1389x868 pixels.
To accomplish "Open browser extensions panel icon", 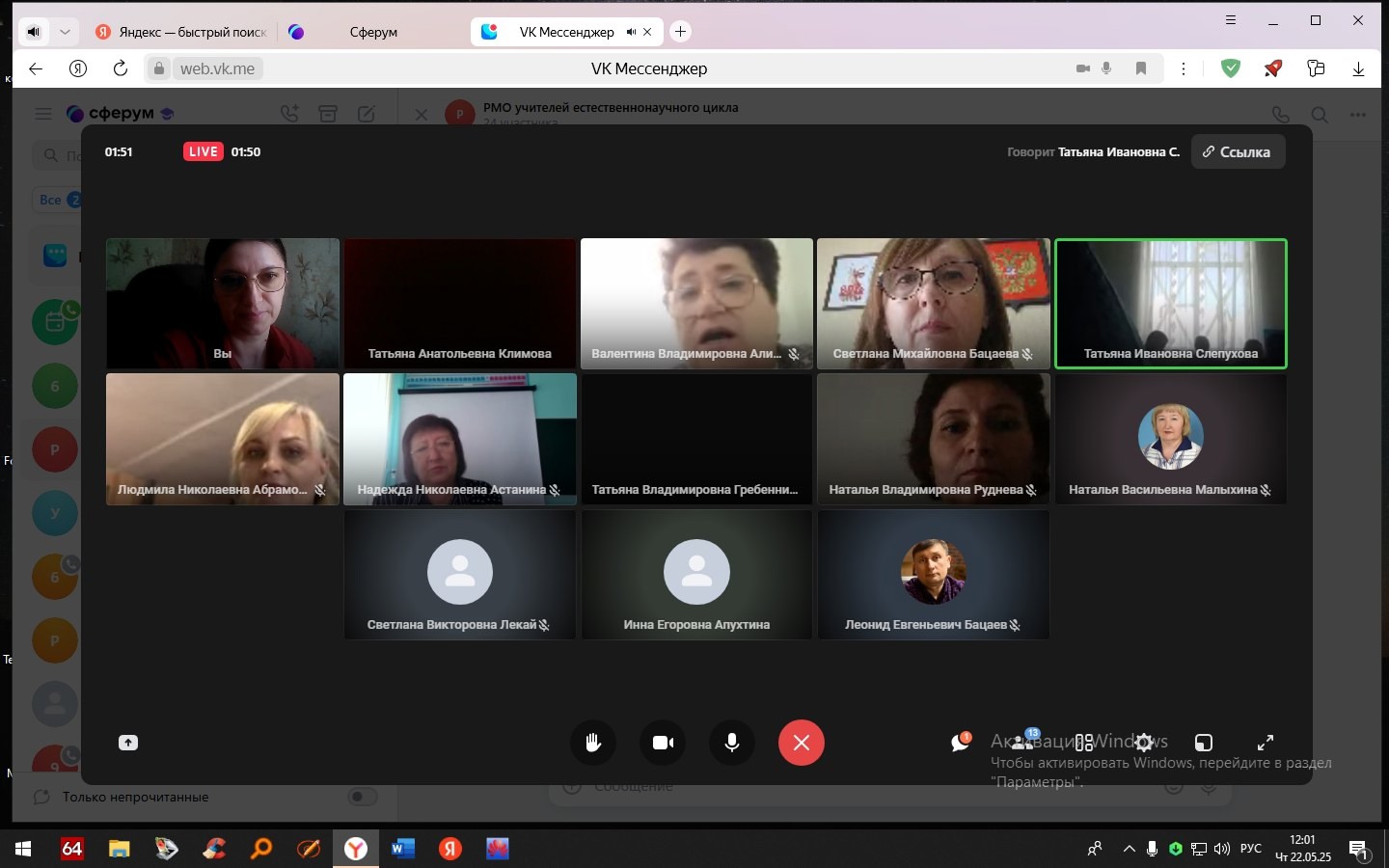I will click(1316, 68).
